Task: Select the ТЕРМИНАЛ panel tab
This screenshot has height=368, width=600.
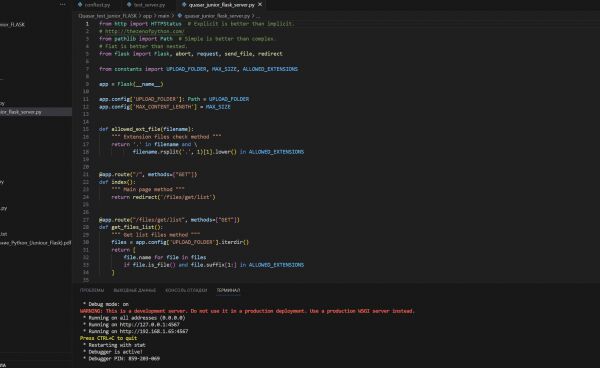Action: tap(228, 290)
